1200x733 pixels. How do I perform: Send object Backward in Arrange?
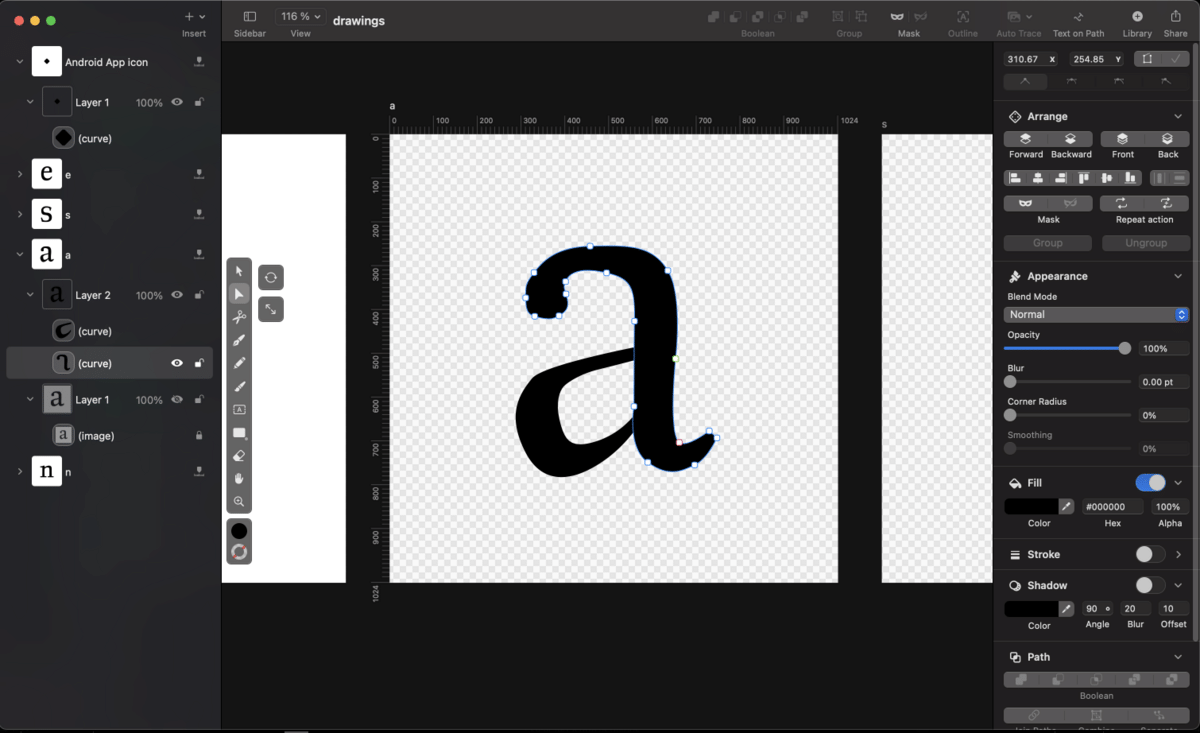point(1070,139)
